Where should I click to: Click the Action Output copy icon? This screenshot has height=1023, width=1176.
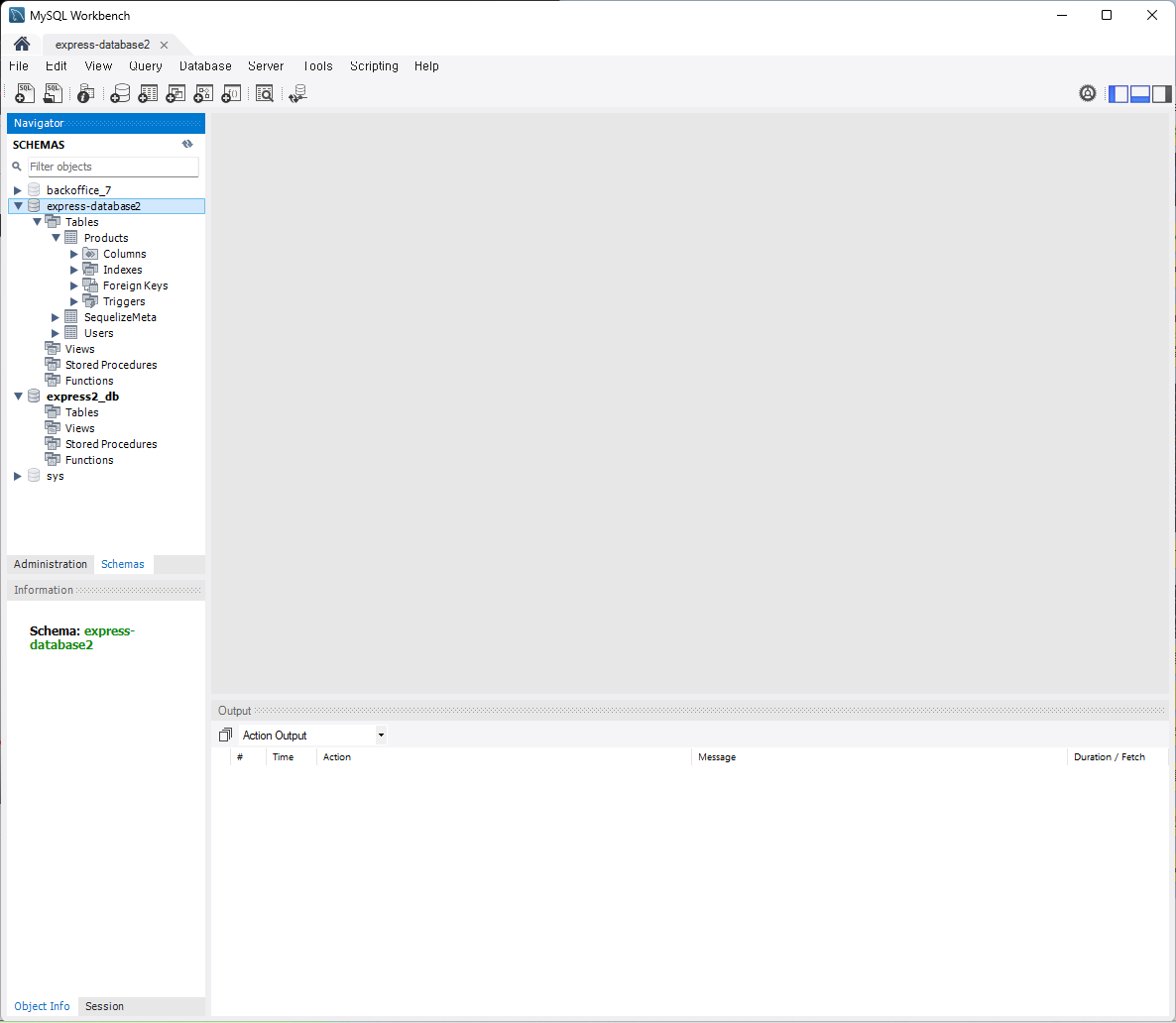point(225,735)
